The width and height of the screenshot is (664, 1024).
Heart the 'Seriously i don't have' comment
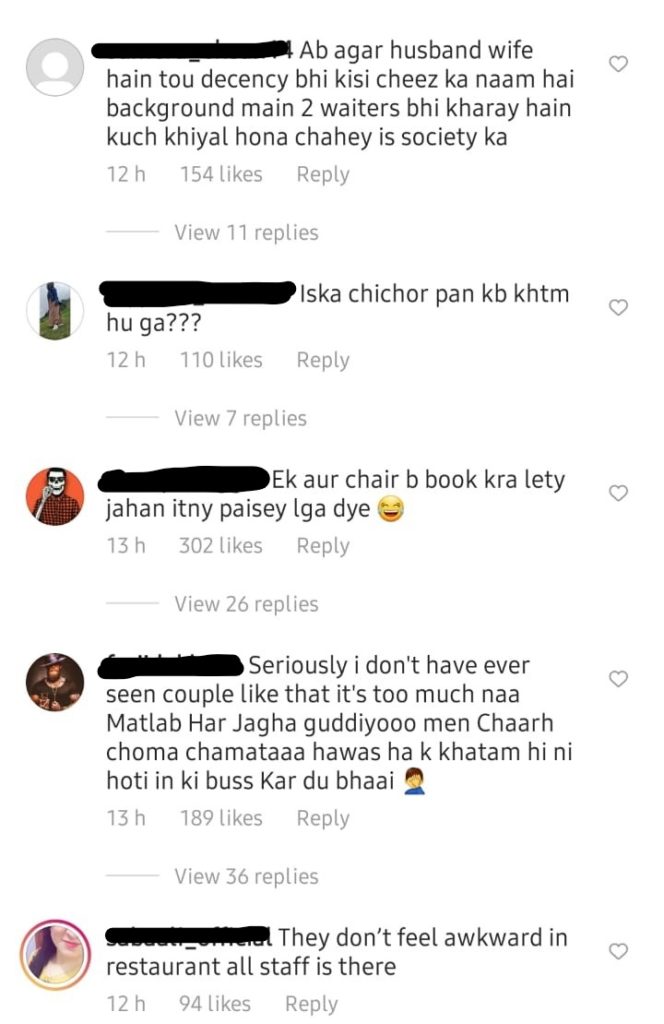click(618, 679)
